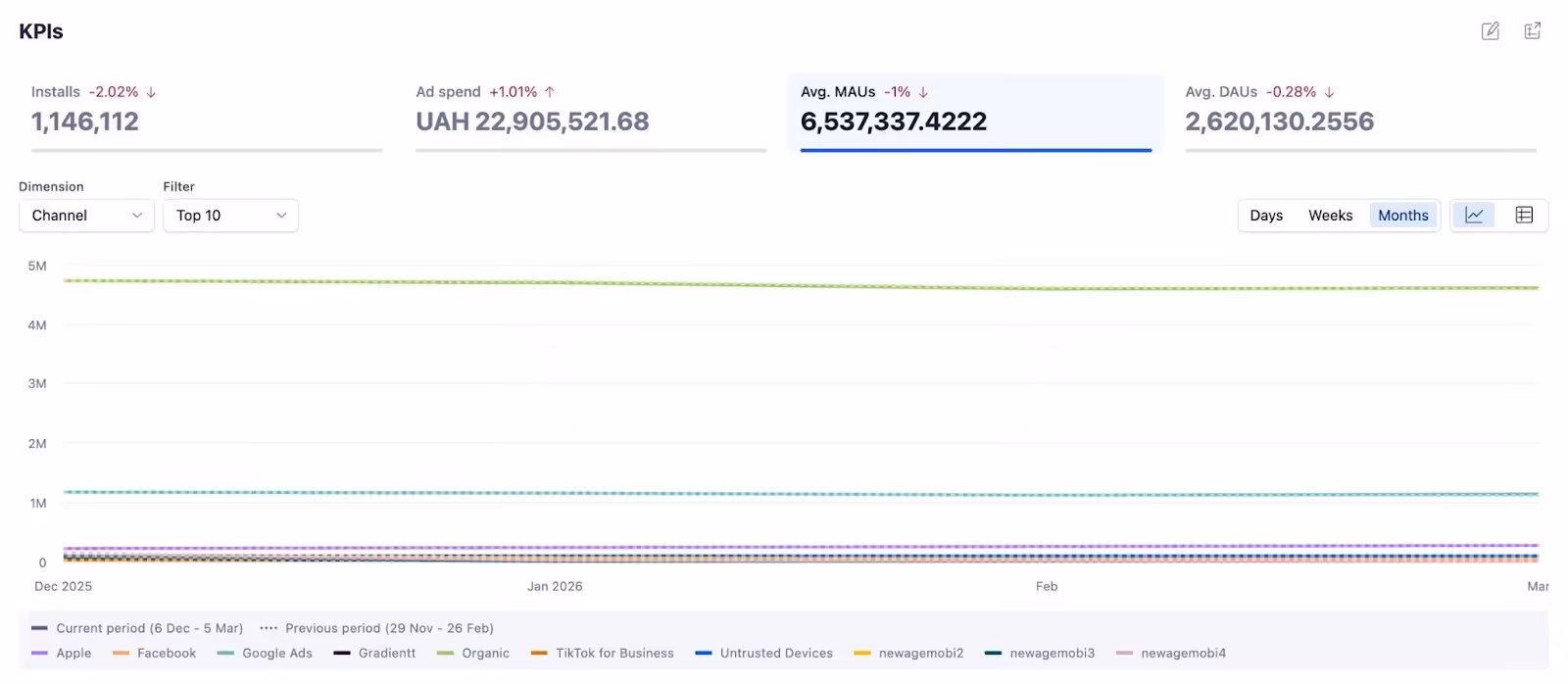Switch to table view
The height and width of the screenshot is (684, 1568).
point(1524,215)
